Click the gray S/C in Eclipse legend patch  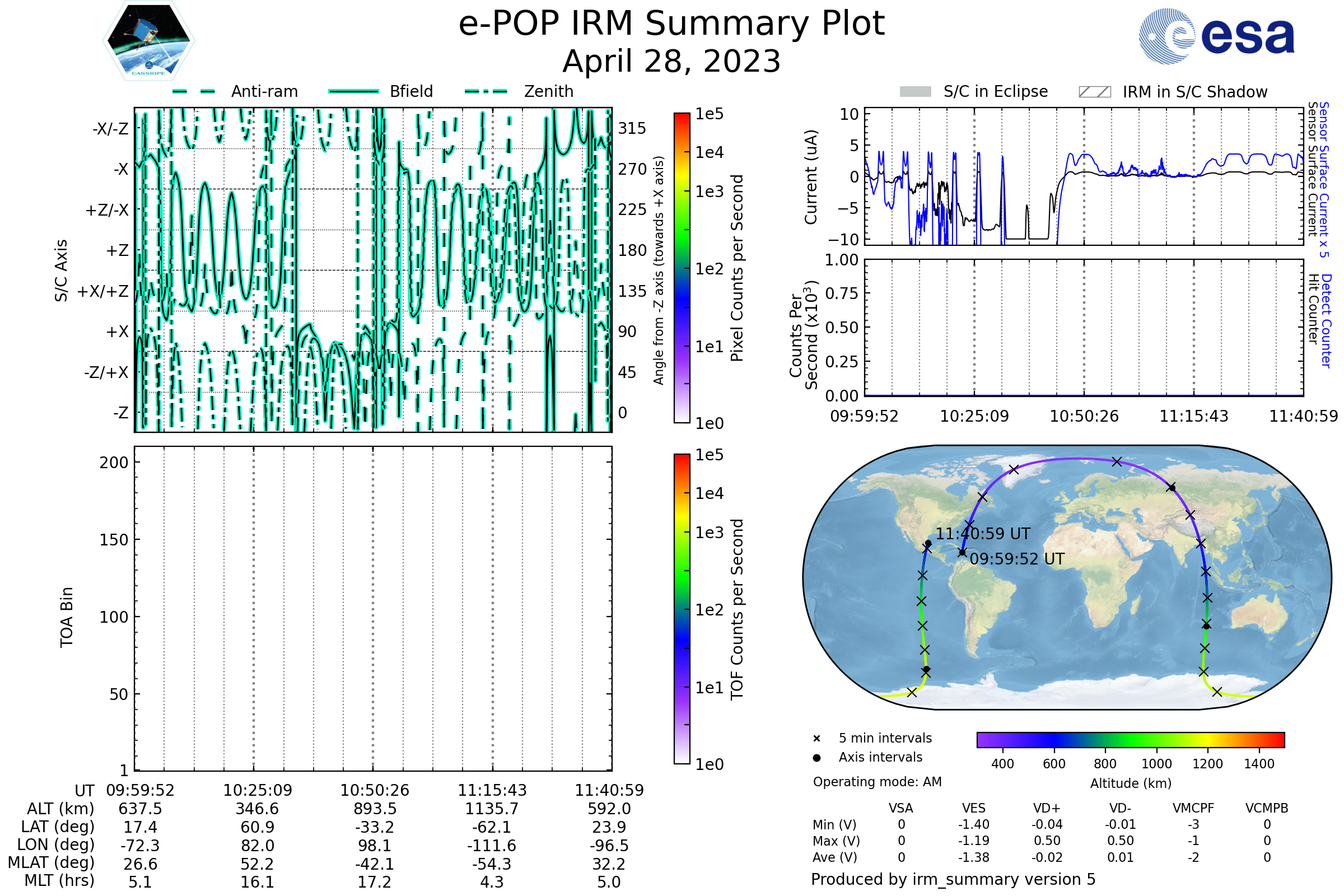[x=915, y=92]
